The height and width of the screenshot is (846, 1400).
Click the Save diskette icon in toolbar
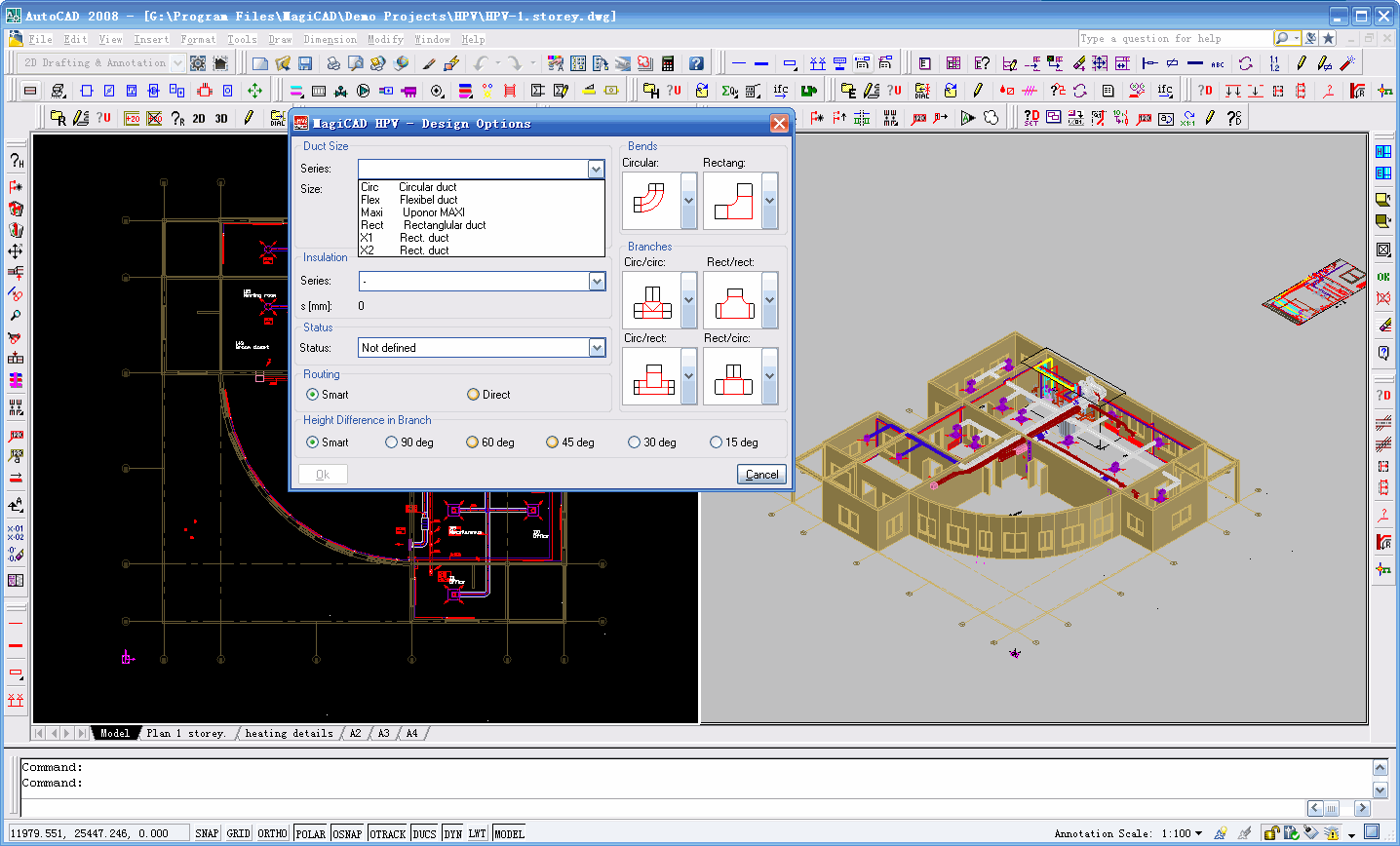coord(305,63)
